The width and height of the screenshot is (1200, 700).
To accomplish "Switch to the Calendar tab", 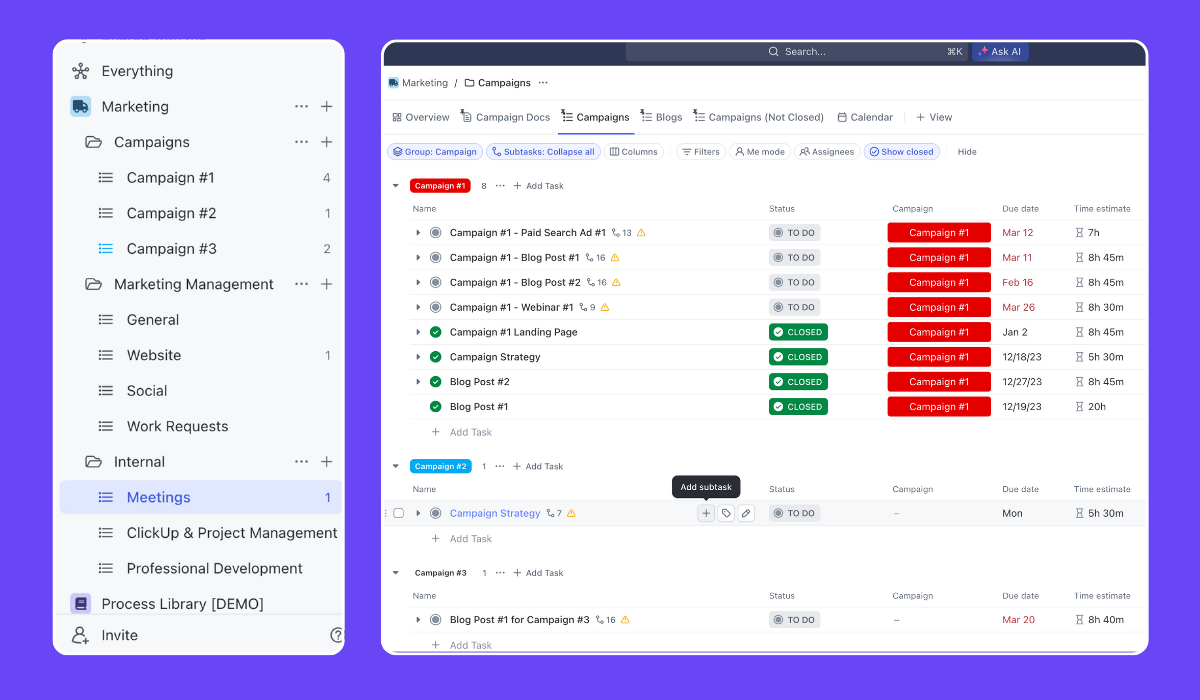I will [x=865, y=117].
